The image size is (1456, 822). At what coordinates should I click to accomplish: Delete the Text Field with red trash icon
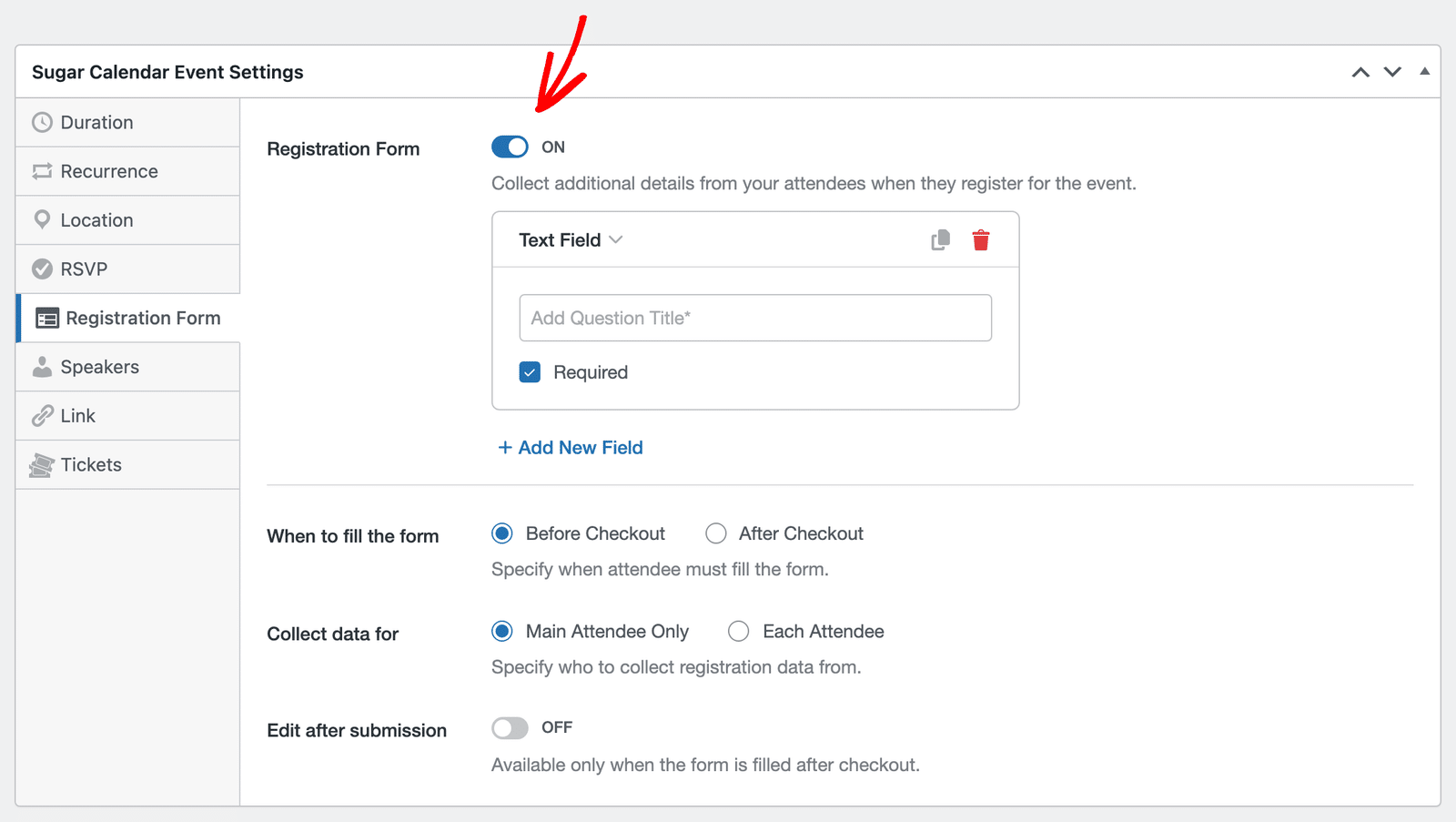pos(981,239)
